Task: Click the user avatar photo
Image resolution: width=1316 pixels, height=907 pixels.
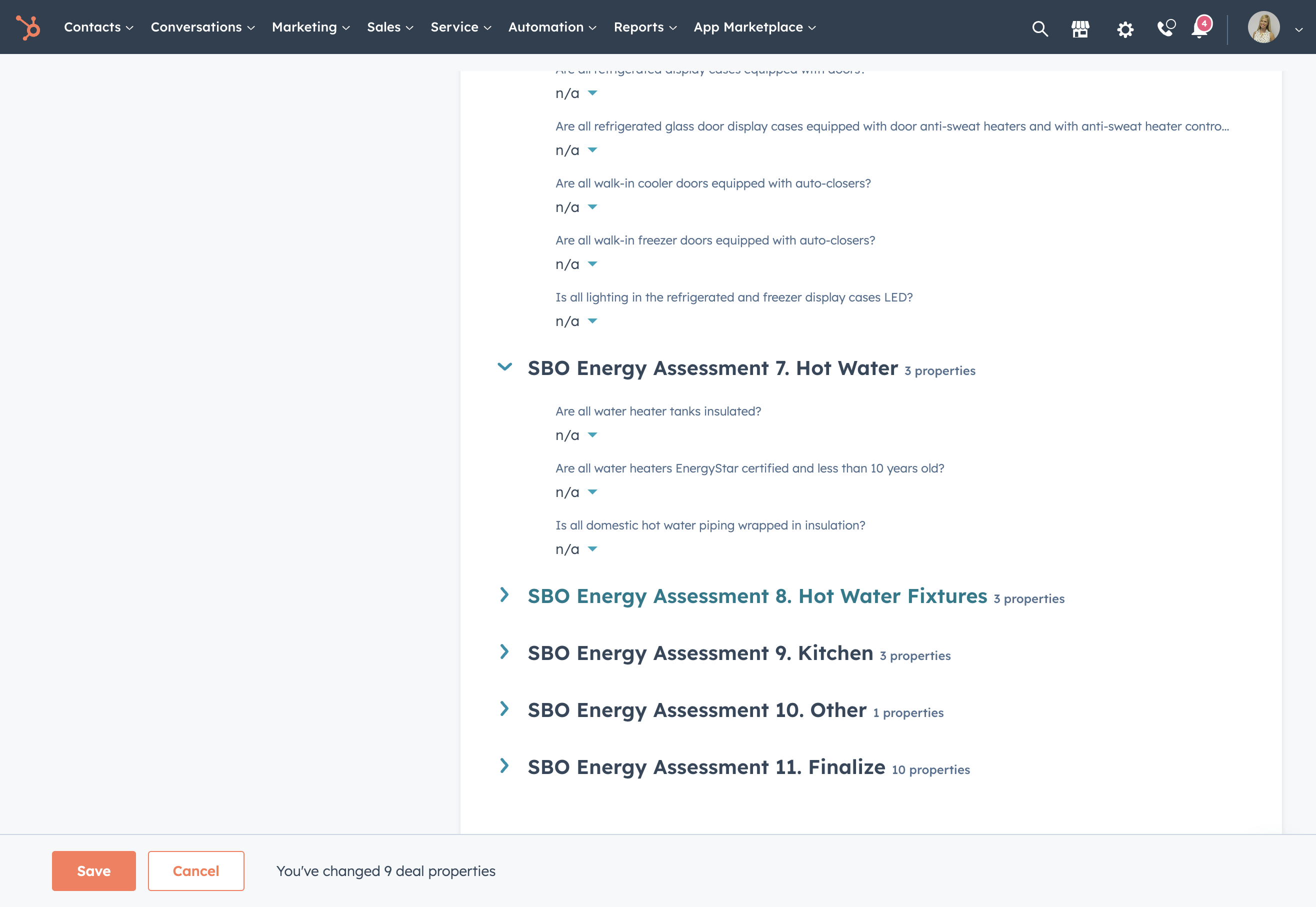Action: click(1263, 27)
